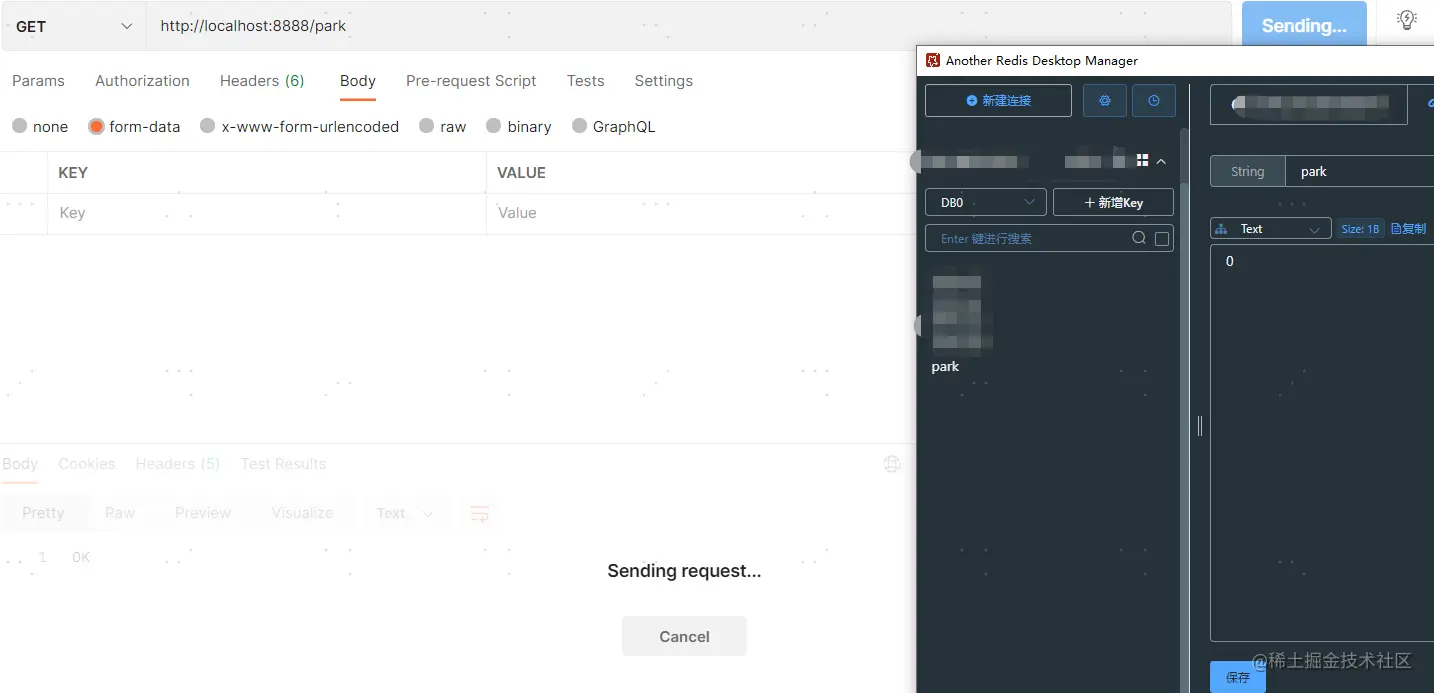Open the GET method dropdown
Screen dimensions: 1434x693
point(73,26)
